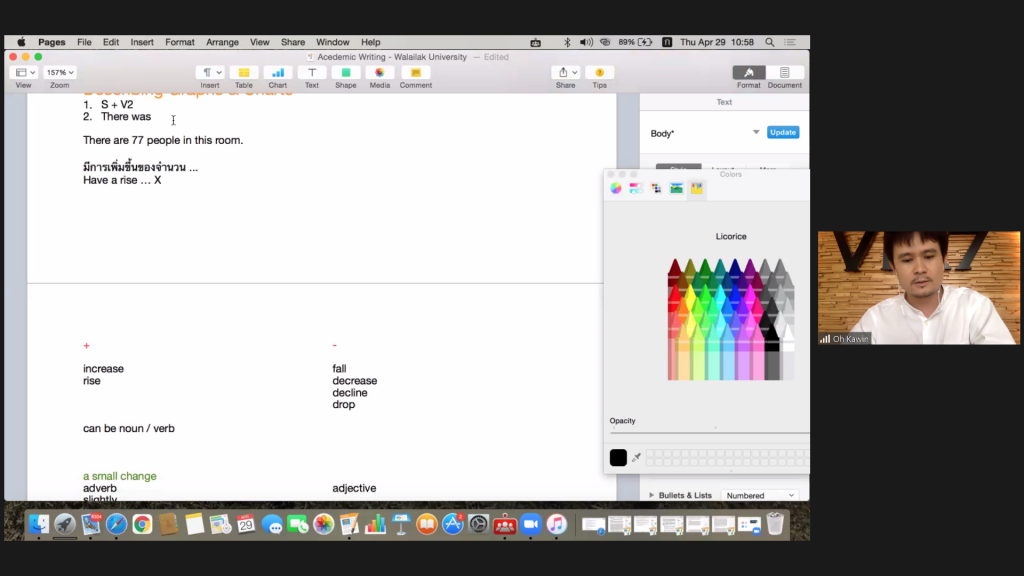Open the Zoom 157% dropdown
Screen dimensions: 1024x576
pyautogui.click(x=60, y=73)
